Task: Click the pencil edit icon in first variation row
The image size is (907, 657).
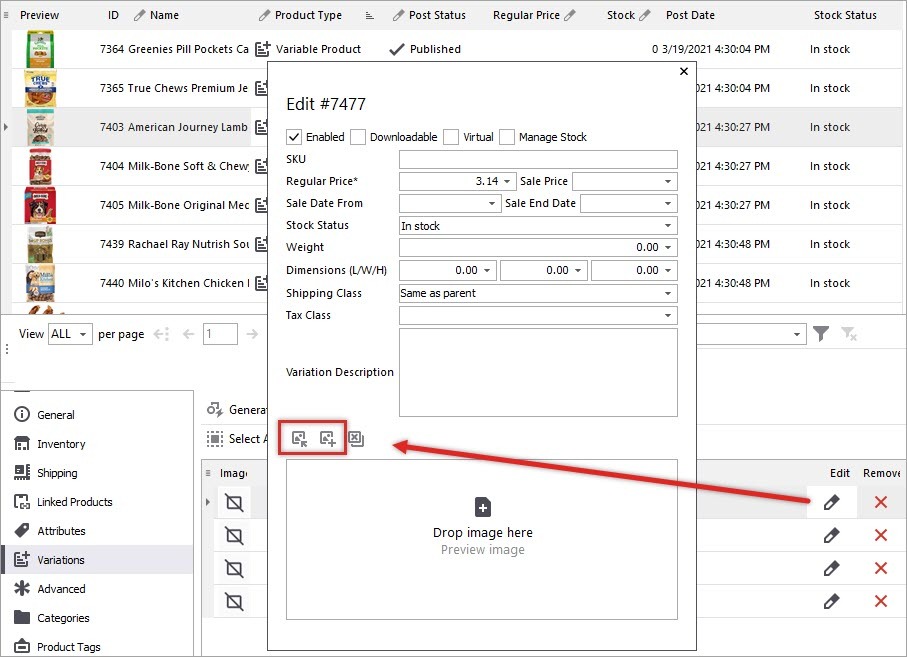Action: click(x=831, y=502)
